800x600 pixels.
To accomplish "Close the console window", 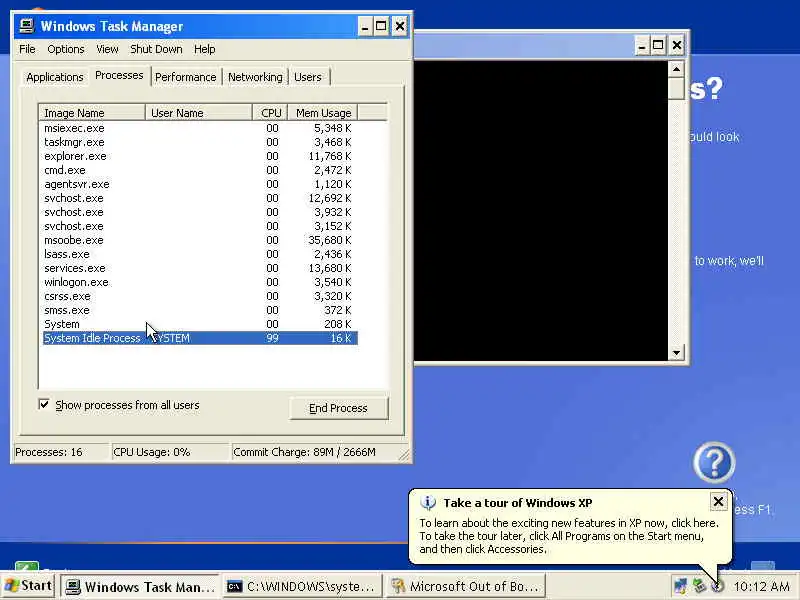I will [x=677, y=45].
